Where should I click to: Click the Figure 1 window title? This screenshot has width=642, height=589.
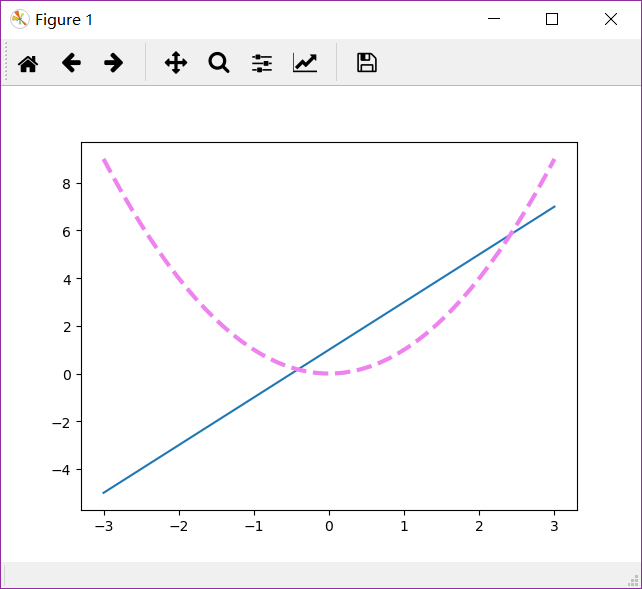[x=64, y=20]
